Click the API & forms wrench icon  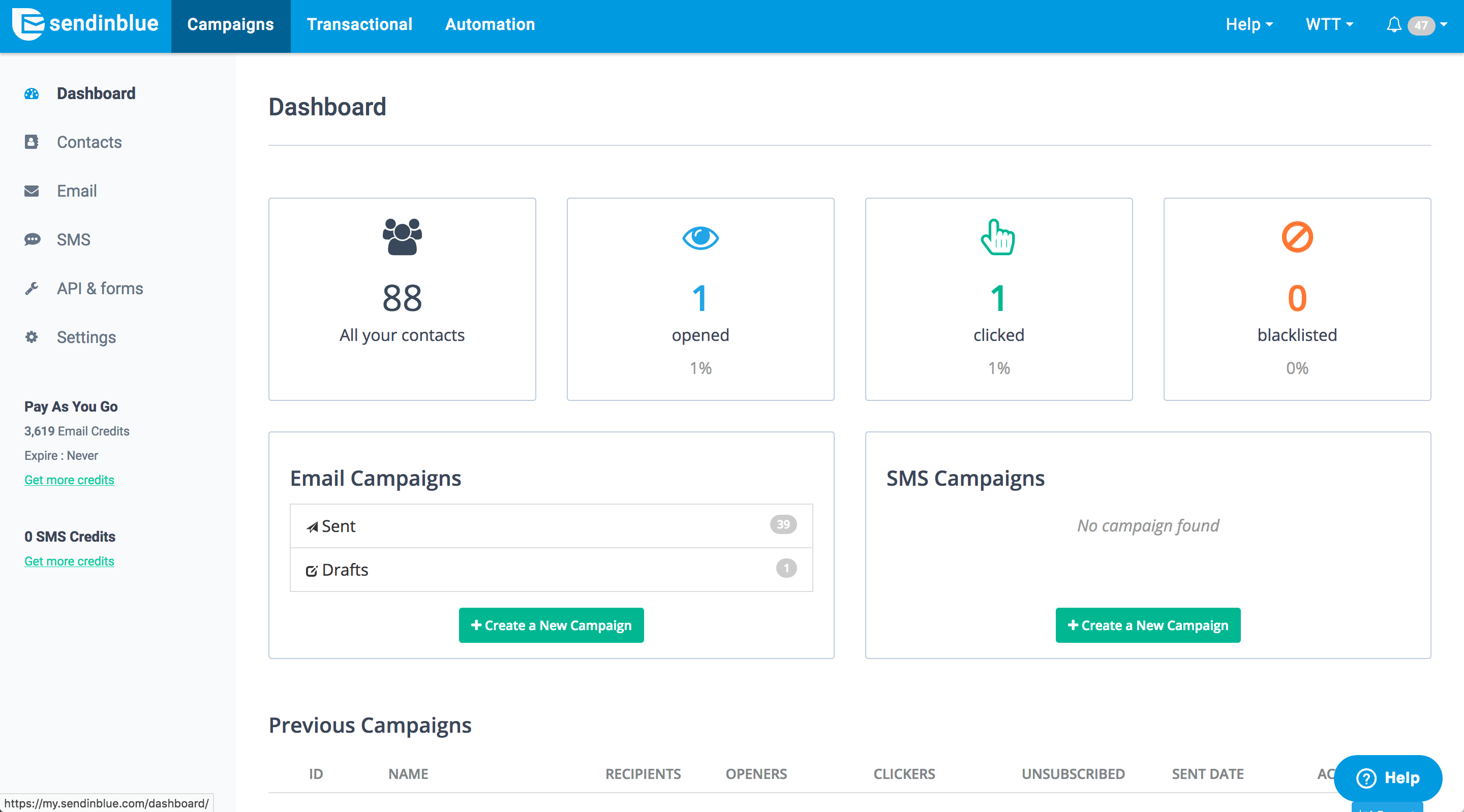pyautogui.click(x=32, y=289)
